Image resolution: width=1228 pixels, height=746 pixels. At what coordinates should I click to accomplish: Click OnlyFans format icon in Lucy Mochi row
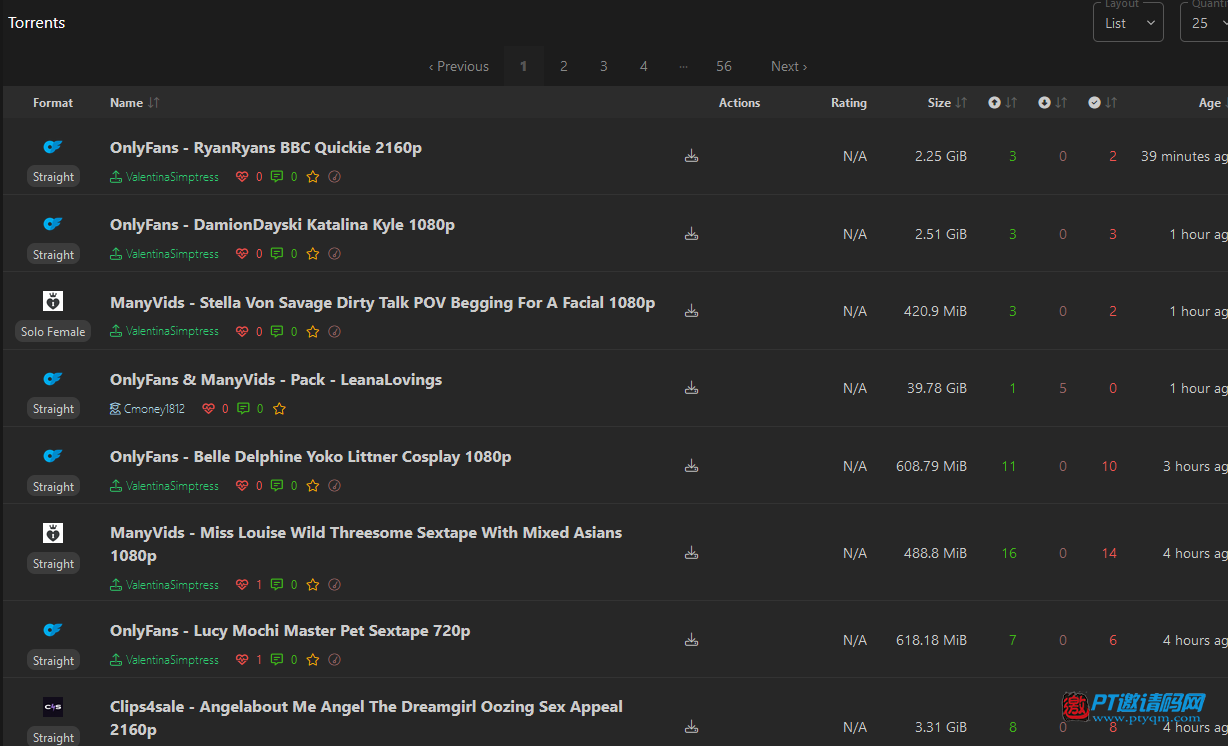tap(53, 630)
